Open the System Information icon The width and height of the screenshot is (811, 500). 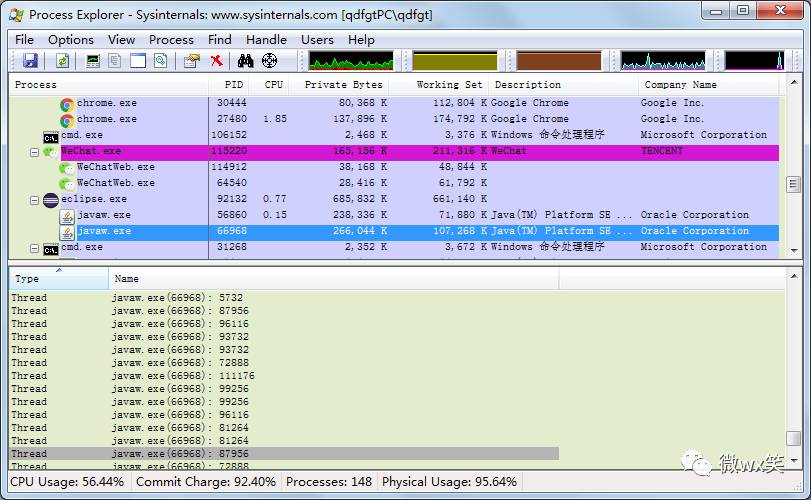point(93,60)
